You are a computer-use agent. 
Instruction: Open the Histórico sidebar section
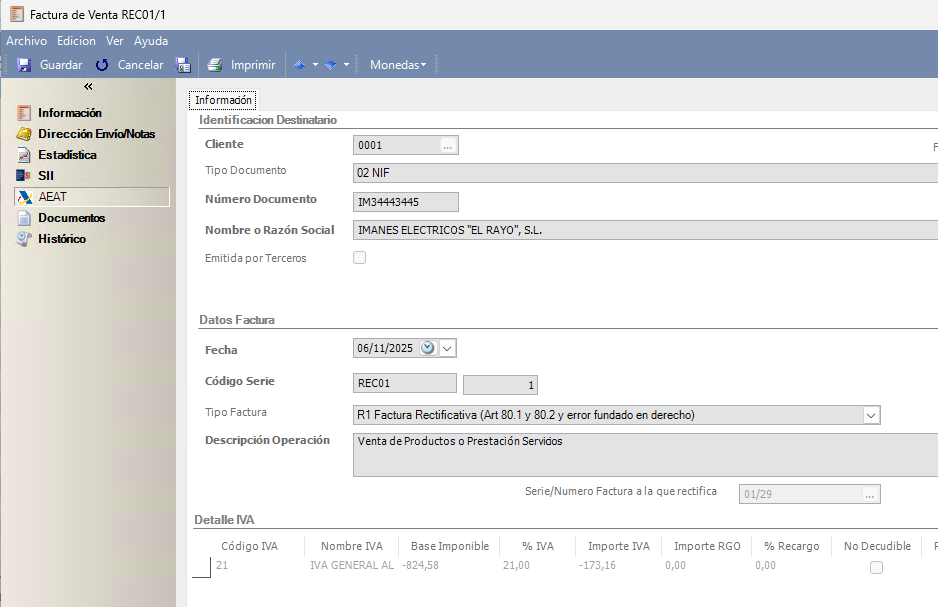click(x=62, y=239)
